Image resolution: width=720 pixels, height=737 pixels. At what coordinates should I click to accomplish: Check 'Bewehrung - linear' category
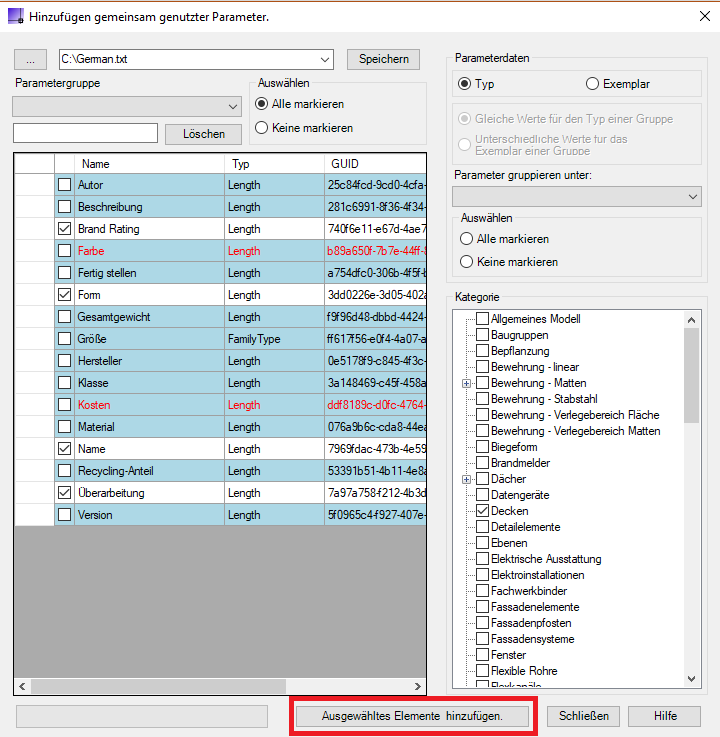[482, 367]
